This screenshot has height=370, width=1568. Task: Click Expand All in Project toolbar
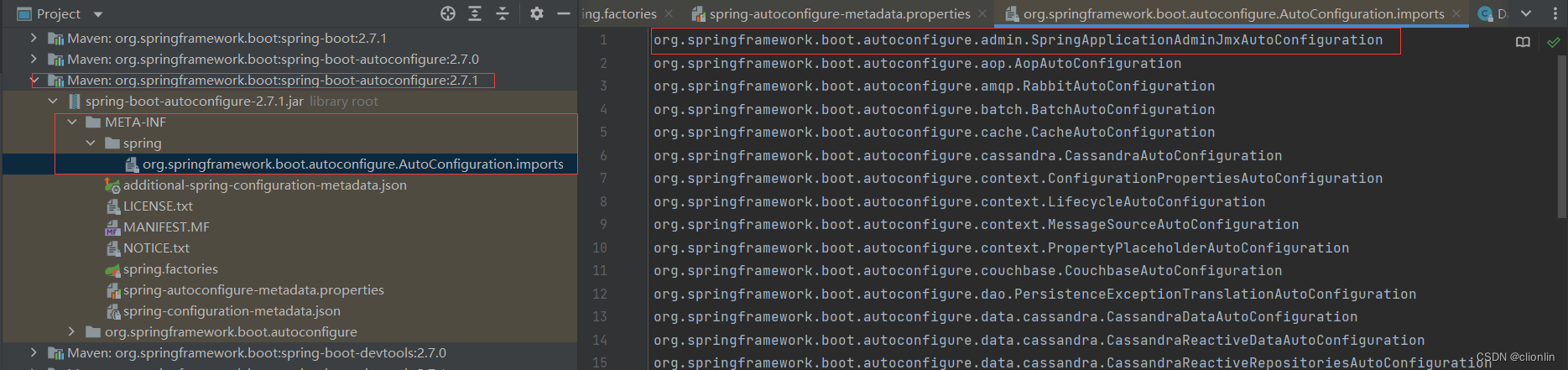pos(475,13)
